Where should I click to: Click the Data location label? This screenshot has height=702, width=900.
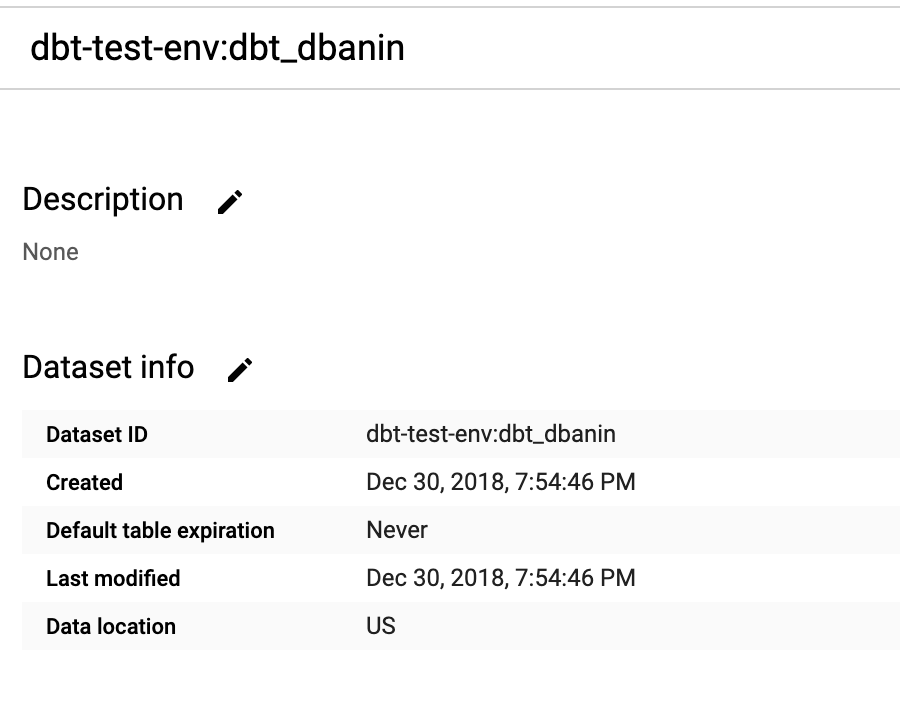click(x=111, y=626)
